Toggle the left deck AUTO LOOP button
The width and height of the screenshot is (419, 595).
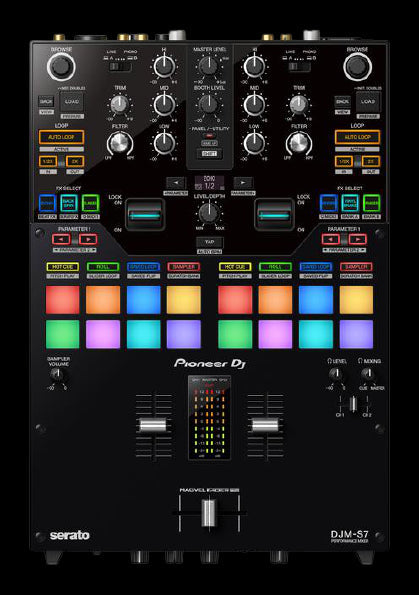tap(61, 137)
